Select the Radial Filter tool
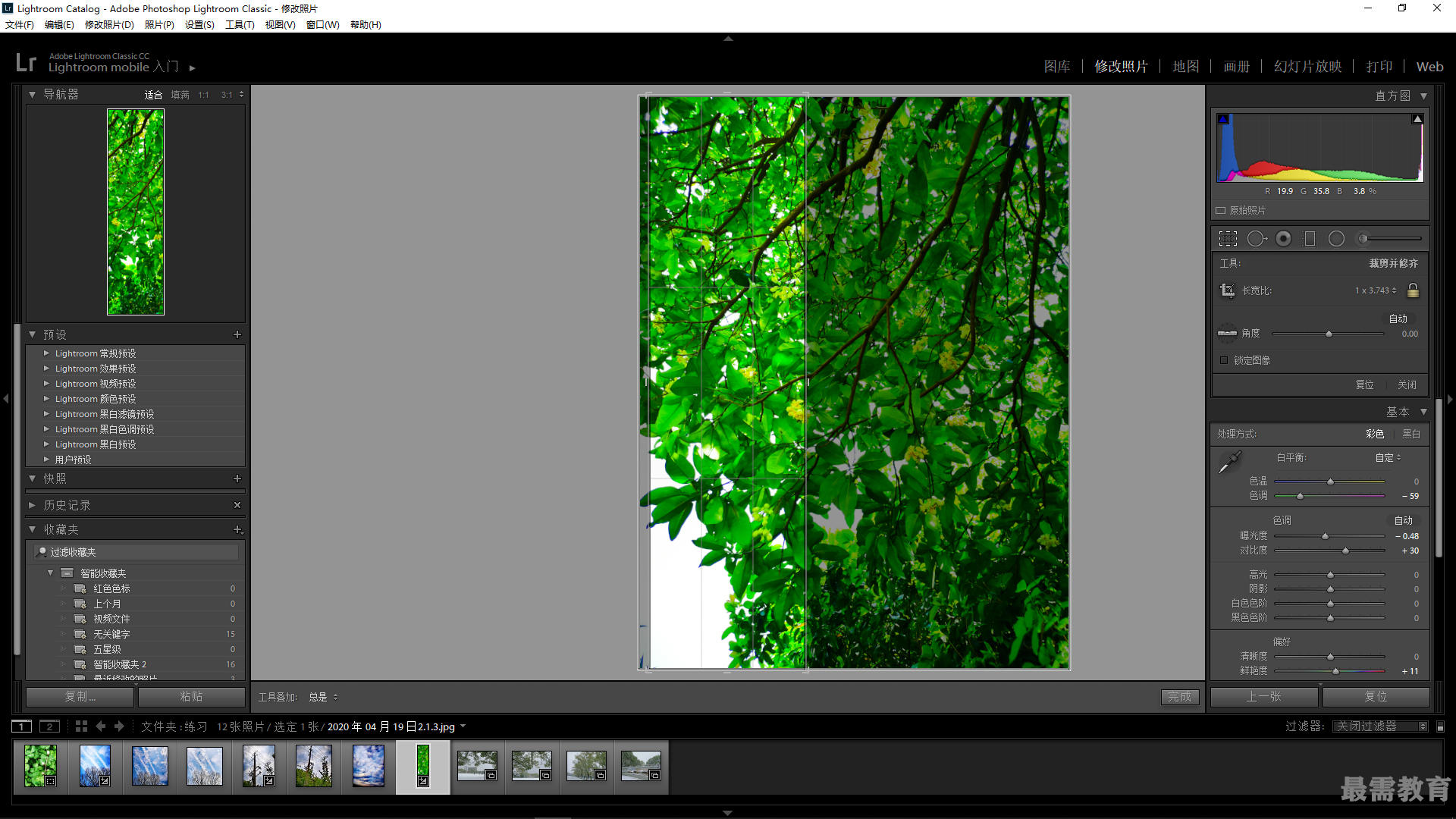1456x819 pixels. tap(1336, 239)
